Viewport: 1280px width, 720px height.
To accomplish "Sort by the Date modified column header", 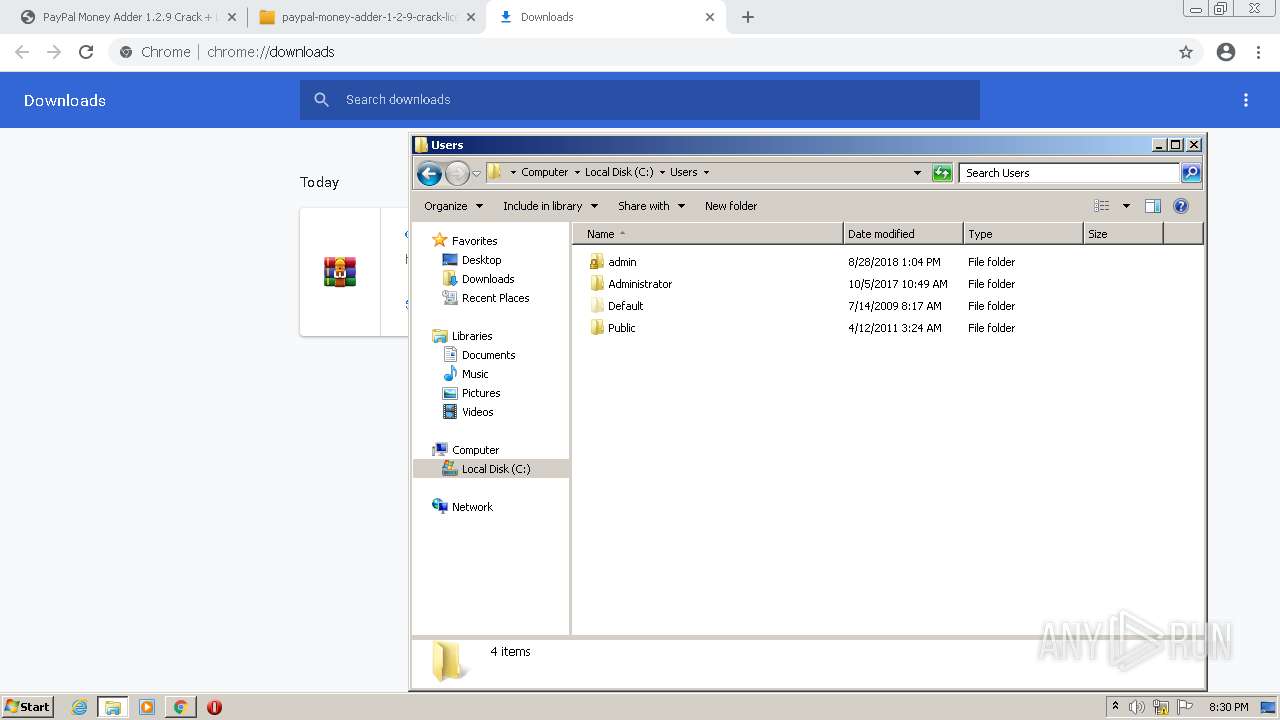I will pyautogui.click(x=903, y=234).
